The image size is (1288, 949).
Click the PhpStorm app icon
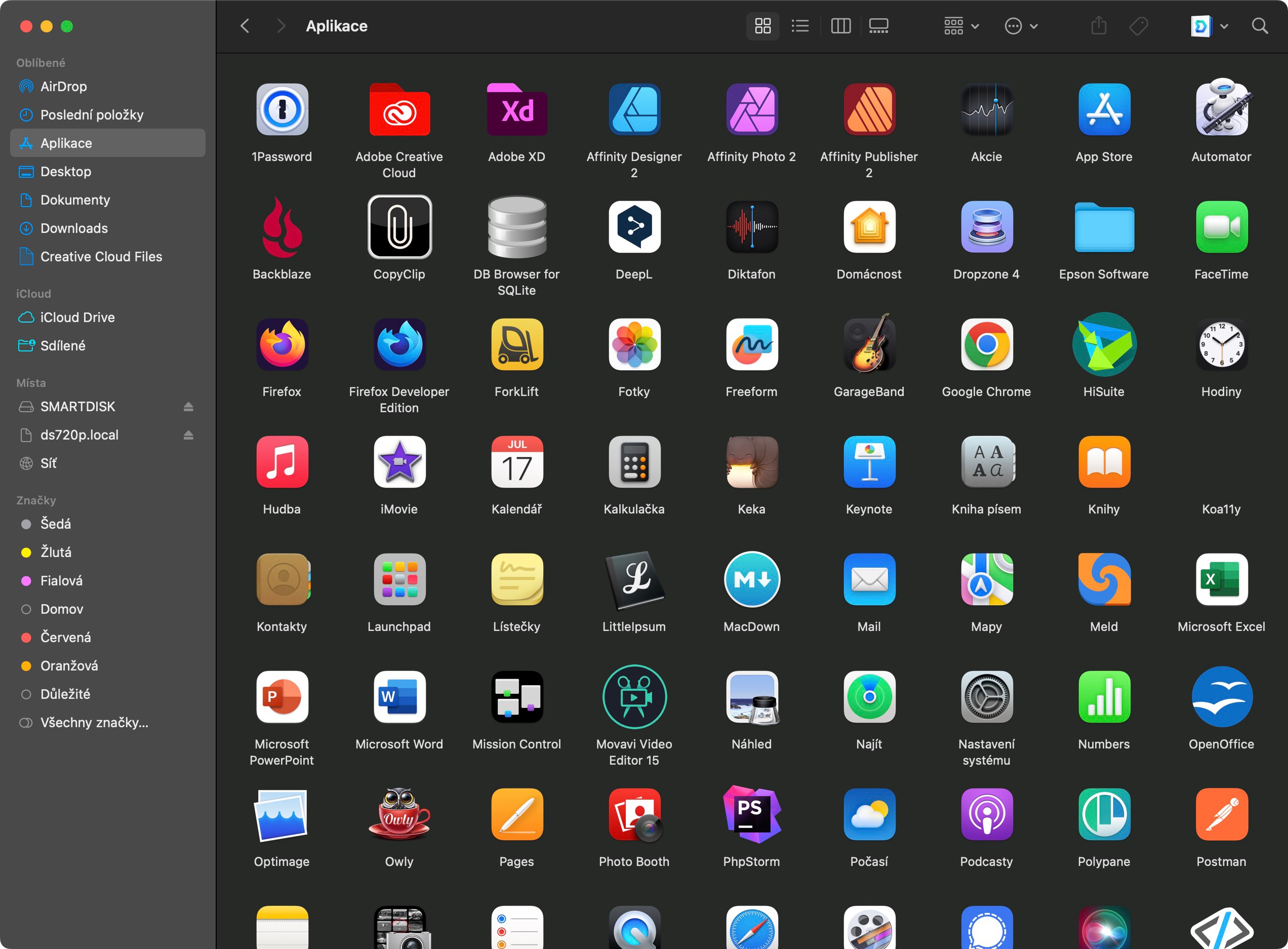pyautogui.click(x=752, y=814)
